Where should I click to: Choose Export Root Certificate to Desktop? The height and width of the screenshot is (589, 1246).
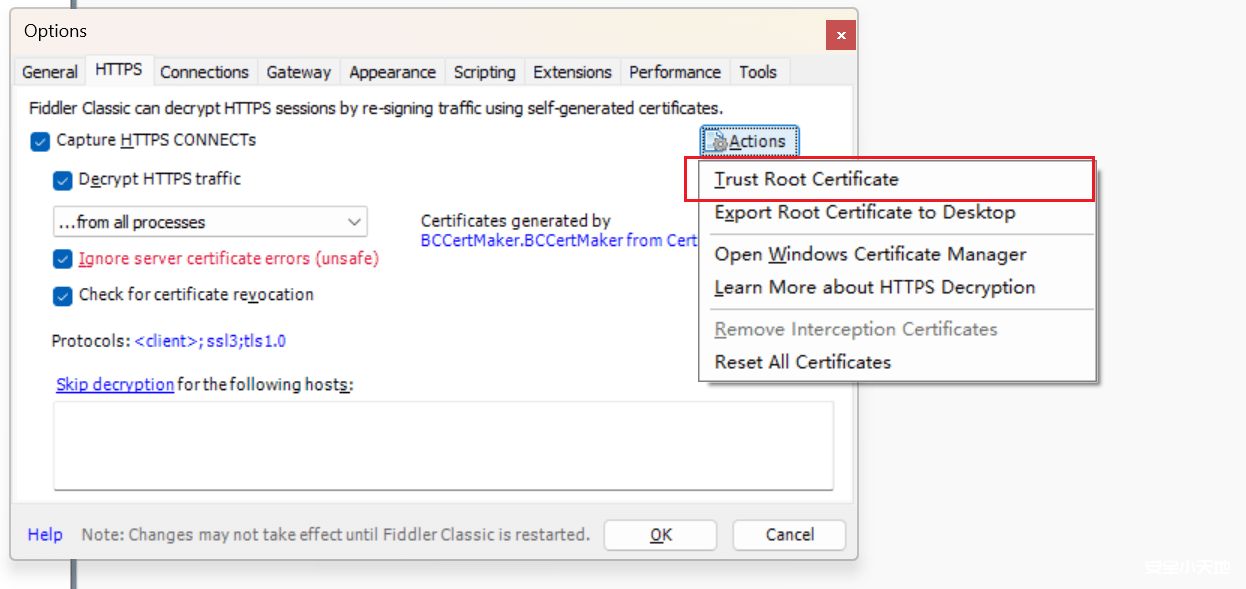click(x=864, y=213)
